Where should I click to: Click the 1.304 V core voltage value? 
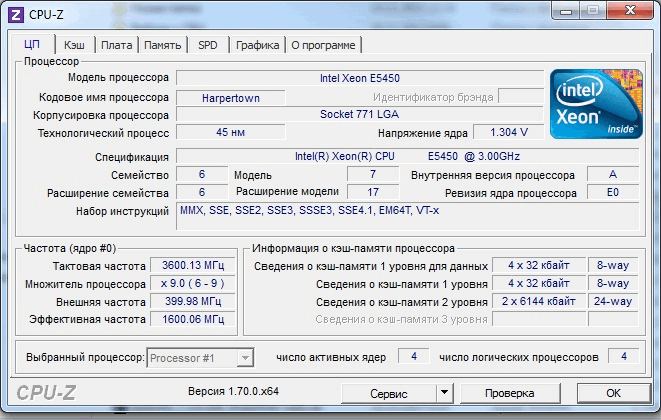(508, 132)
